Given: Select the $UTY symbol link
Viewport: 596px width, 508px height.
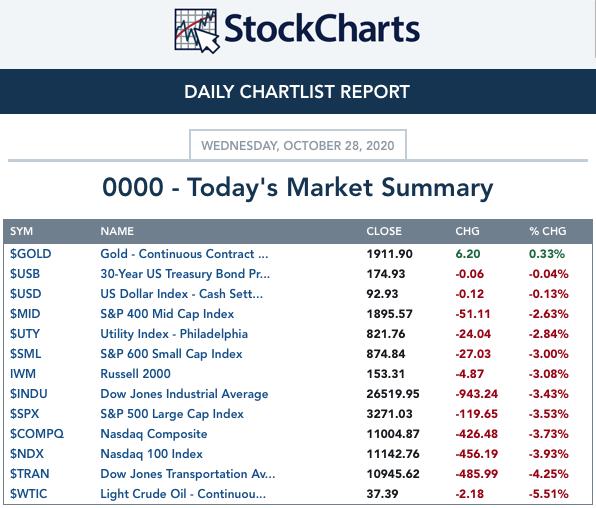Looking at the screenshot, I should pos(25,334).
